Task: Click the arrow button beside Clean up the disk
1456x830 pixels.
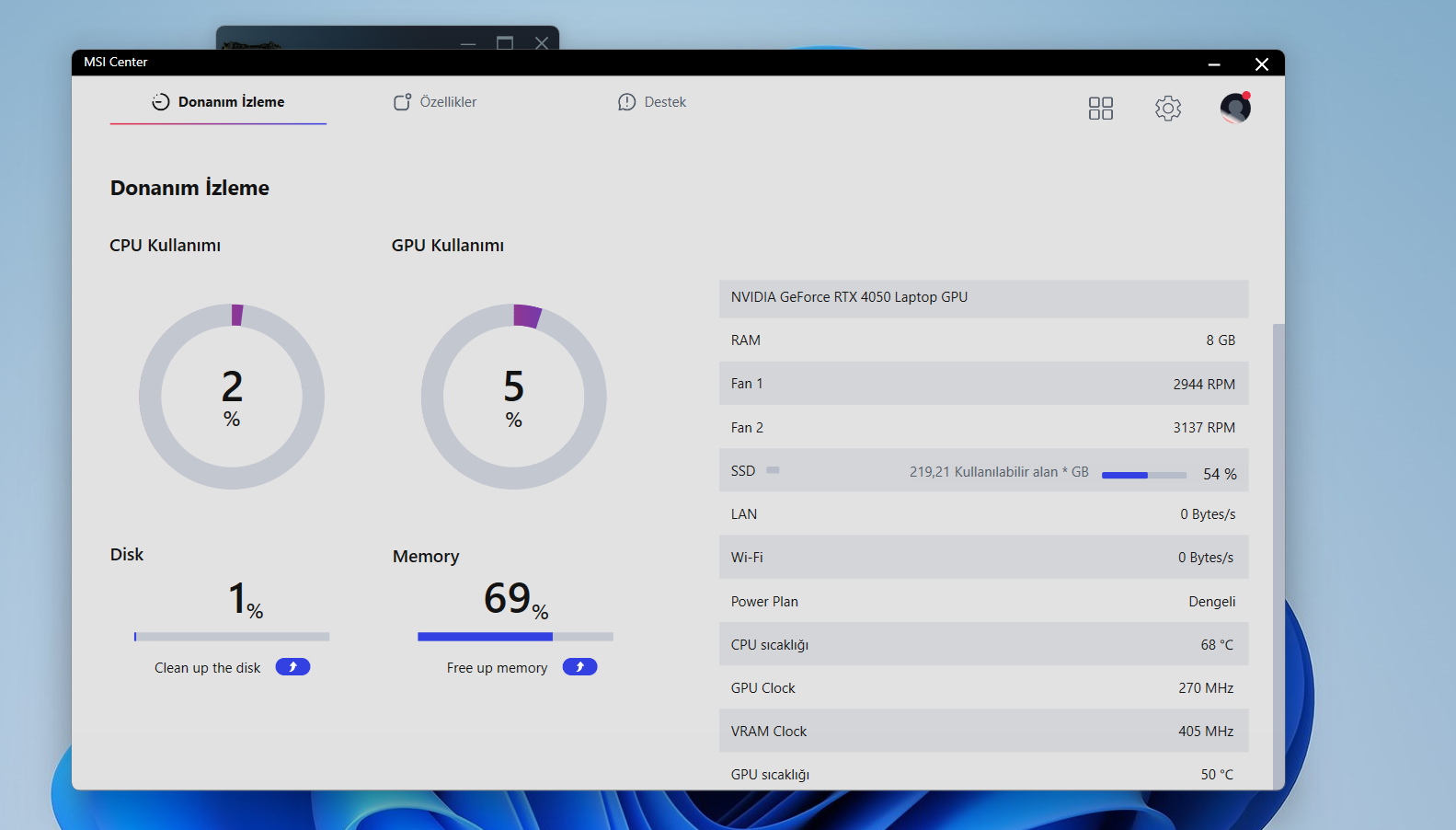Action: point(292,667)
